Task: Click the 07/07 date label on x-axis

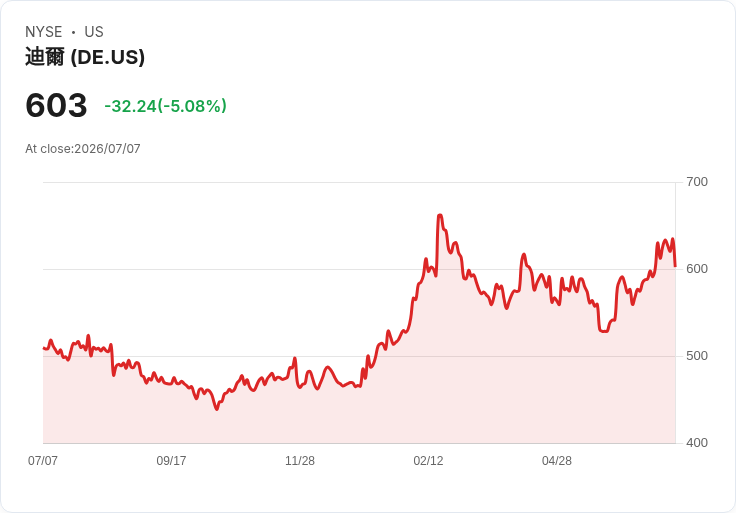Action: 43,461
